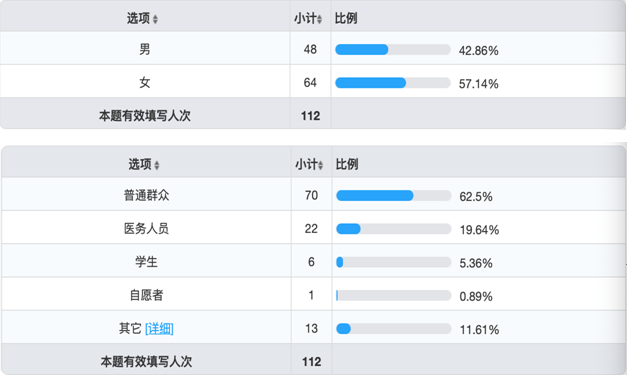Screen dimensions: 627x375
Task: Sort by 选项 arrow in gender table
Action: [x=155, y=19]
